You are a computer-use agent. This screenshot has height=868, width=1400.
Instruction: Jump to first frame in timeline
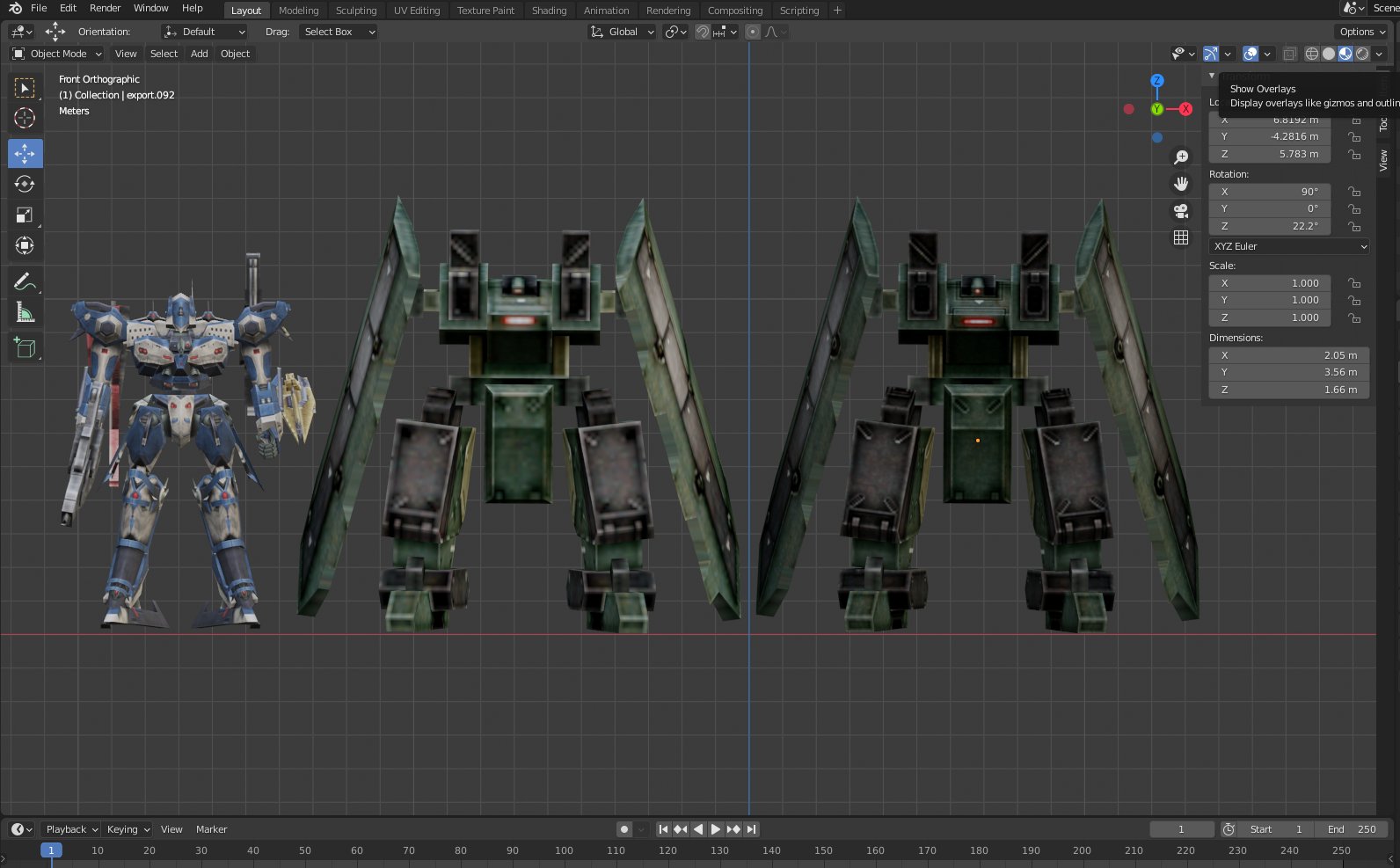(x=663, y=829)
